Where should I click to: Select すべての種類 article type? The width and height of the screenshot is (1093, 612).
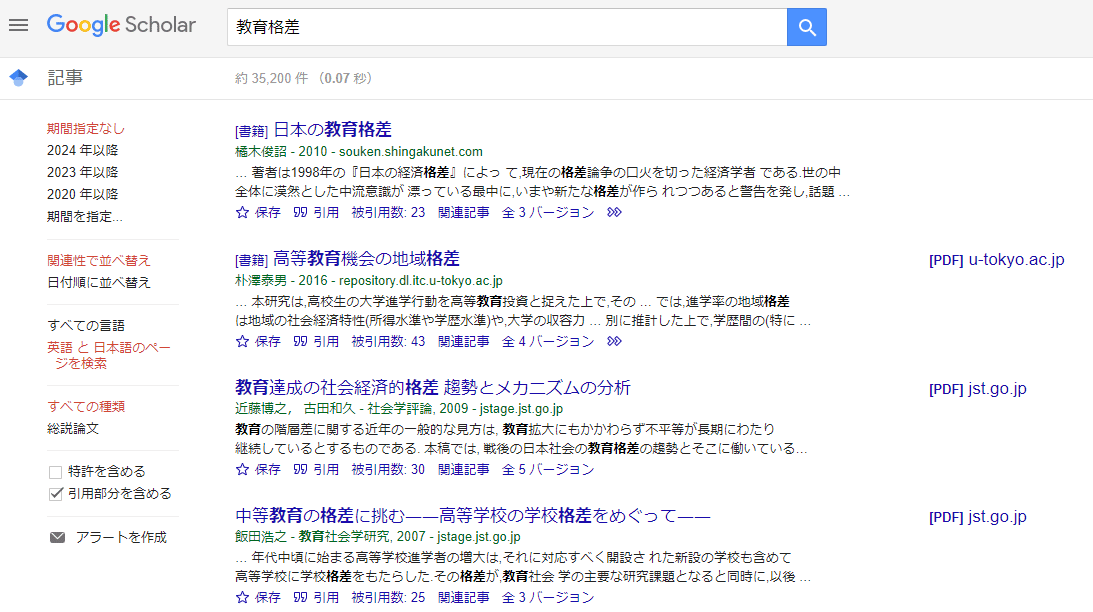pyautogui.click(x=86, y=406)
